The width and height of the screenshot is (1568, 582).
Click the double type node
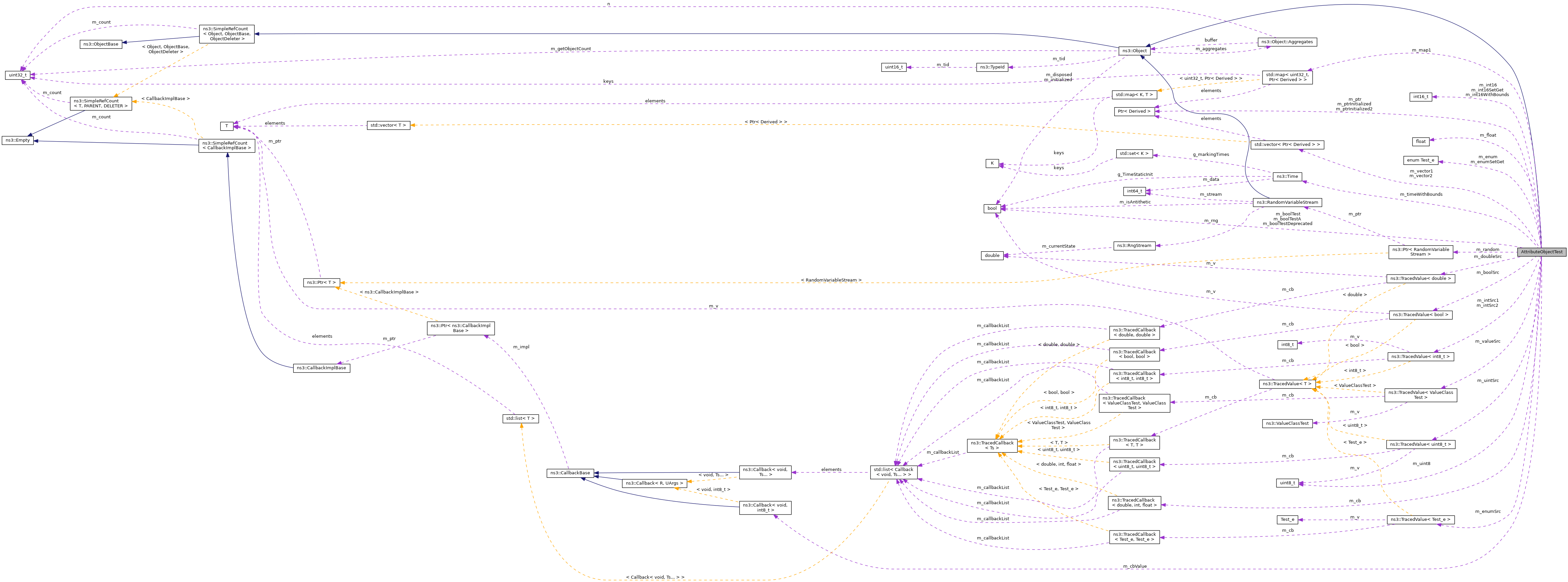coord(992,255)
